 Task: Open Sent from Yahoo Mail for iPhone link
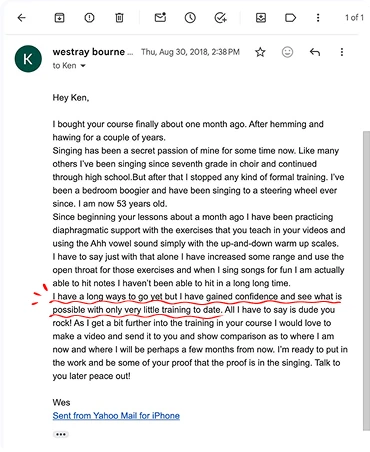click(116, 416)
